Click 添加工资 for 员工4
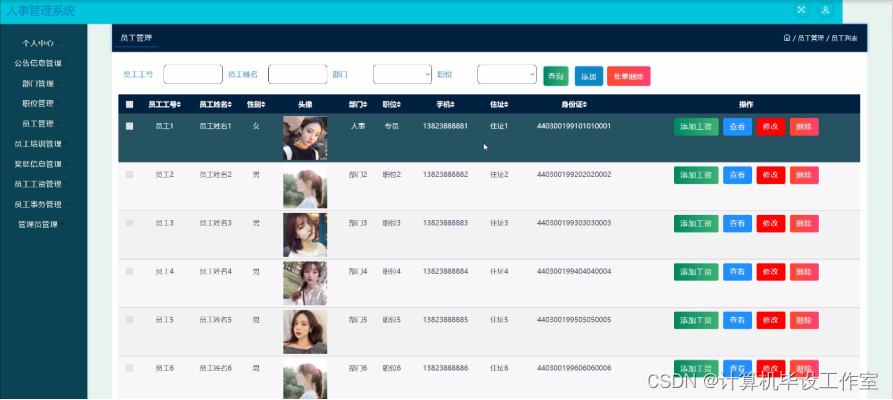This screenshot has width=893, height=400. [696, 272]
